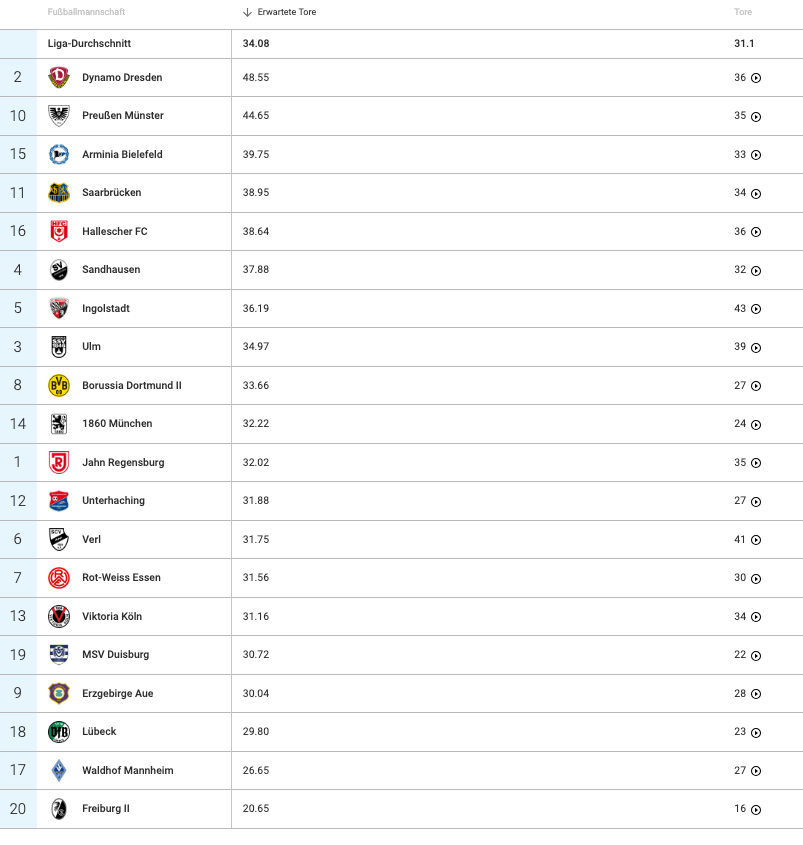803x845 pixels.
Task: Click the Preußen Münster eagle crest
Action: click(59, 115)
